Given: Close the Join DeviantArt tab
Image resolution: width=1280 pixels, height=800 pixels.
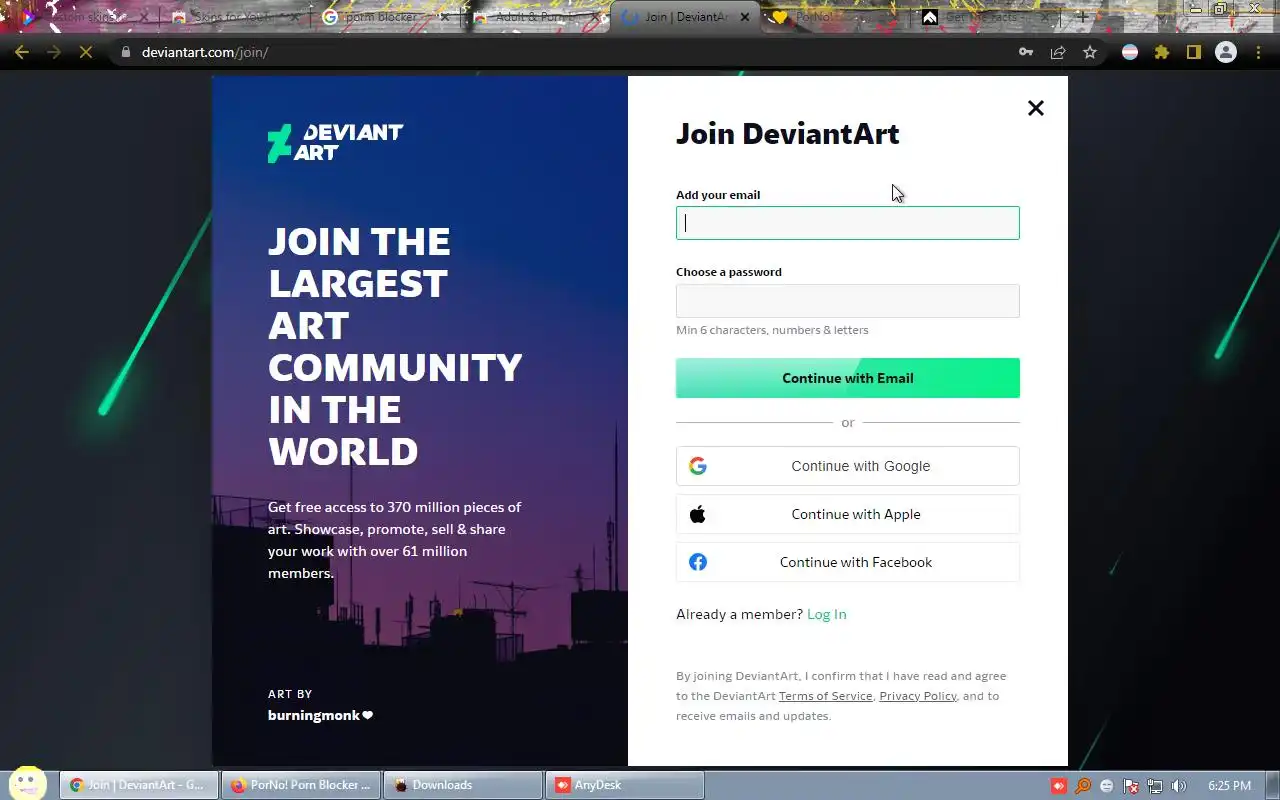Looking at the screenshot, I should [x=745, y=17].
